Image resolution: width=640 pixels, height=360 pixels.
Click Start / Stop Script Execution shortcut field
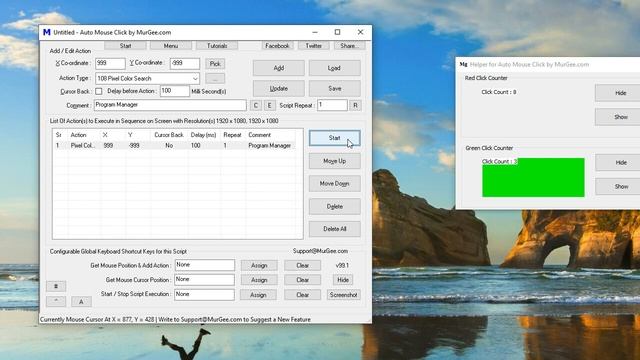(204, 295)
